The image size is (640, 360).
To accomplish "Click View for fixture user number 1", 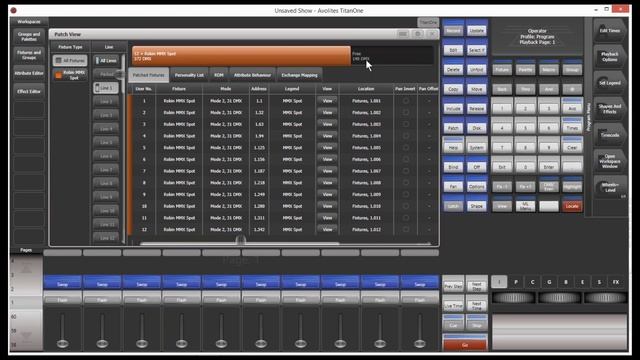I will point(327,100).
